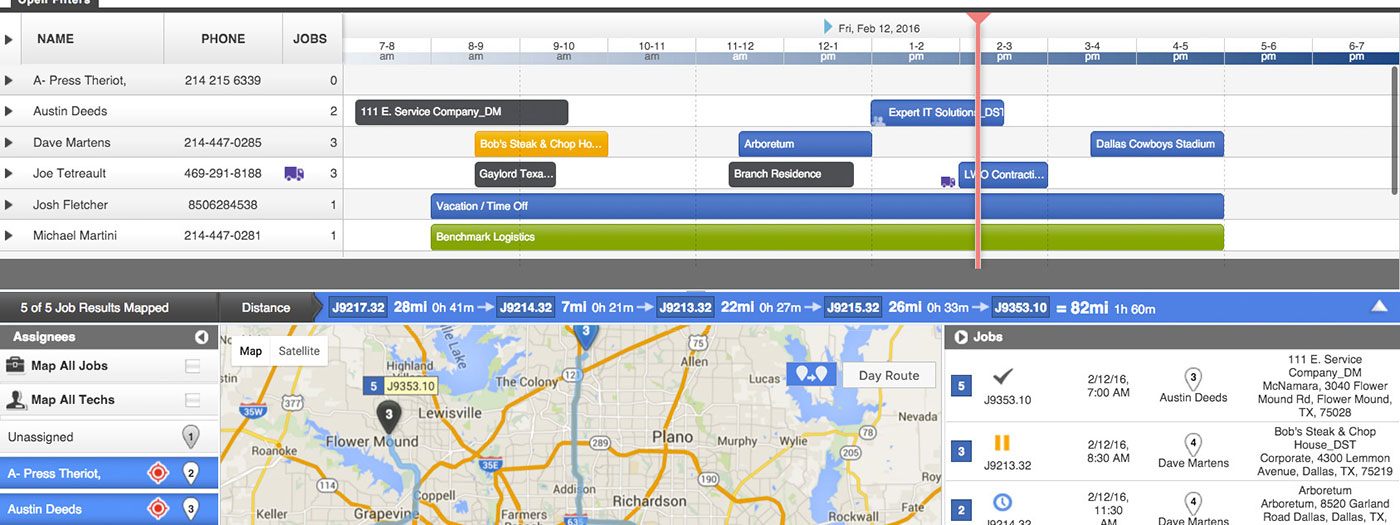The image size is (1400, 525).
Task: Collapse the Assignees panel with the left arrow
Action: pyautogui.click(x=201, y=337)
